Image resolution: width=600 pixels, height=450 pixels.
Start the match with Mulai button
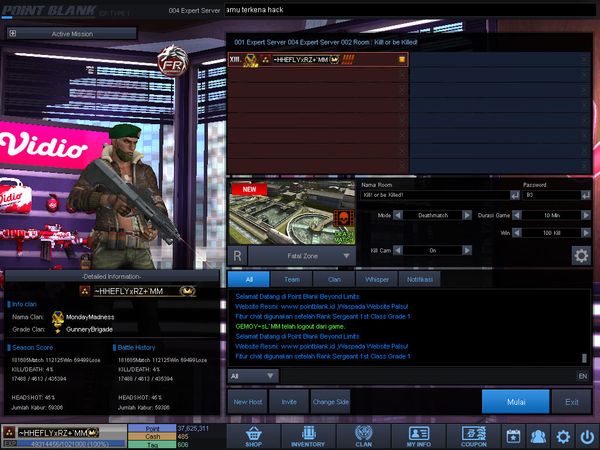(515, 402)
